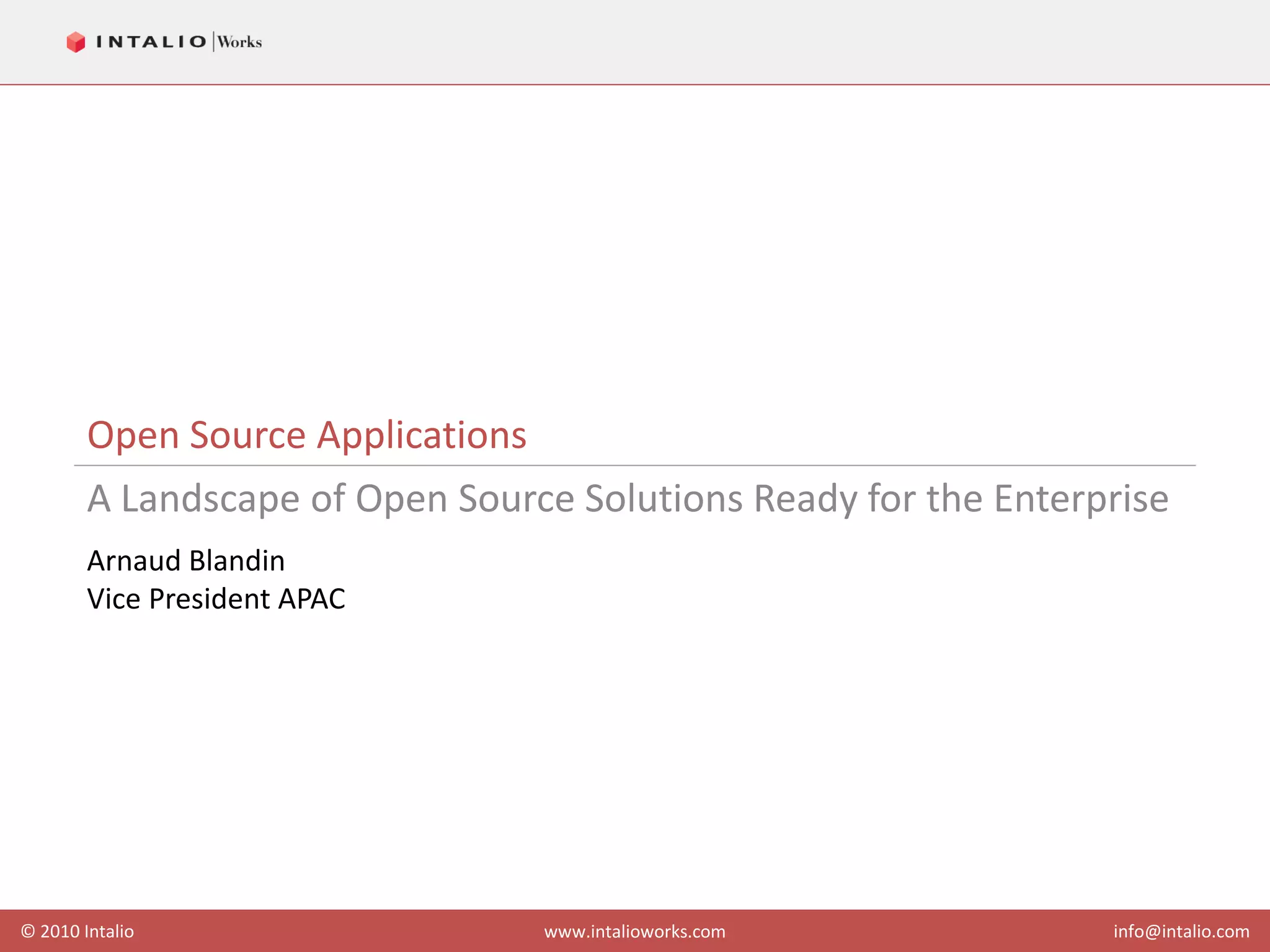
Task: Click the light gray header band
Action: tap(744, 41)
